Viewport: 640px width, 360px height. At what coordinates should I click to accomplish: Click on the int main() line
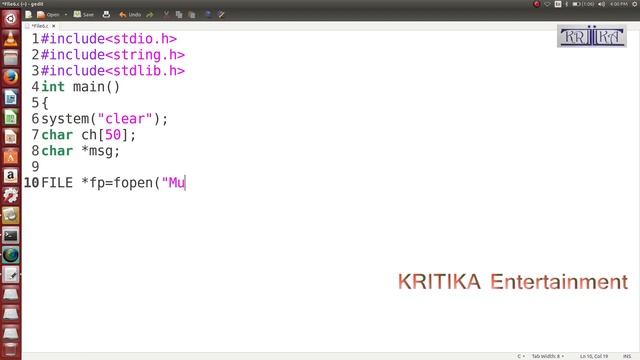[81, 87]
